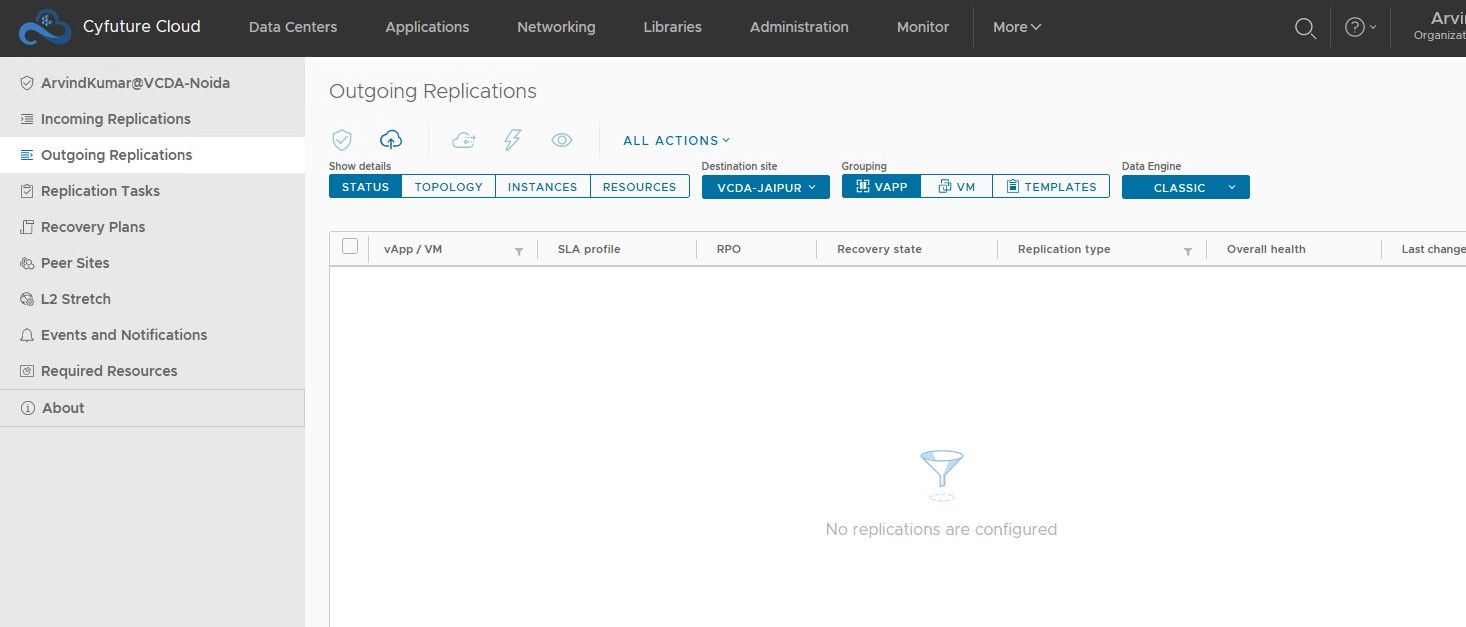The width and height of the screenshot is (1466, 627).
Task: Click the lightning bolt failover icon
Action: (x=512, y=139)
